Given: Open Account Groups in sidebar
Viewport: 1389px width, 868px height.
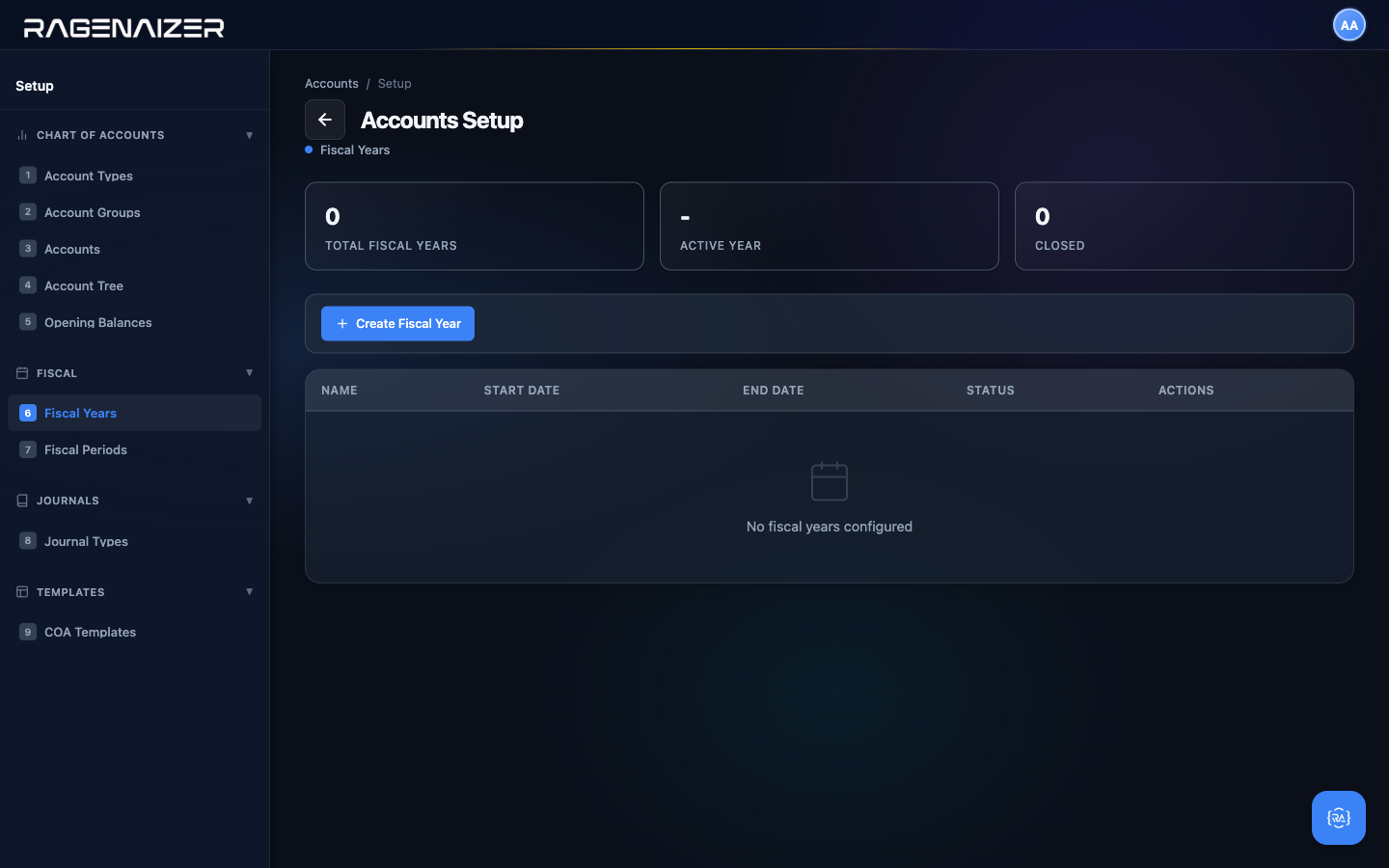Looking at the screenshot, I should click(134, 212).
